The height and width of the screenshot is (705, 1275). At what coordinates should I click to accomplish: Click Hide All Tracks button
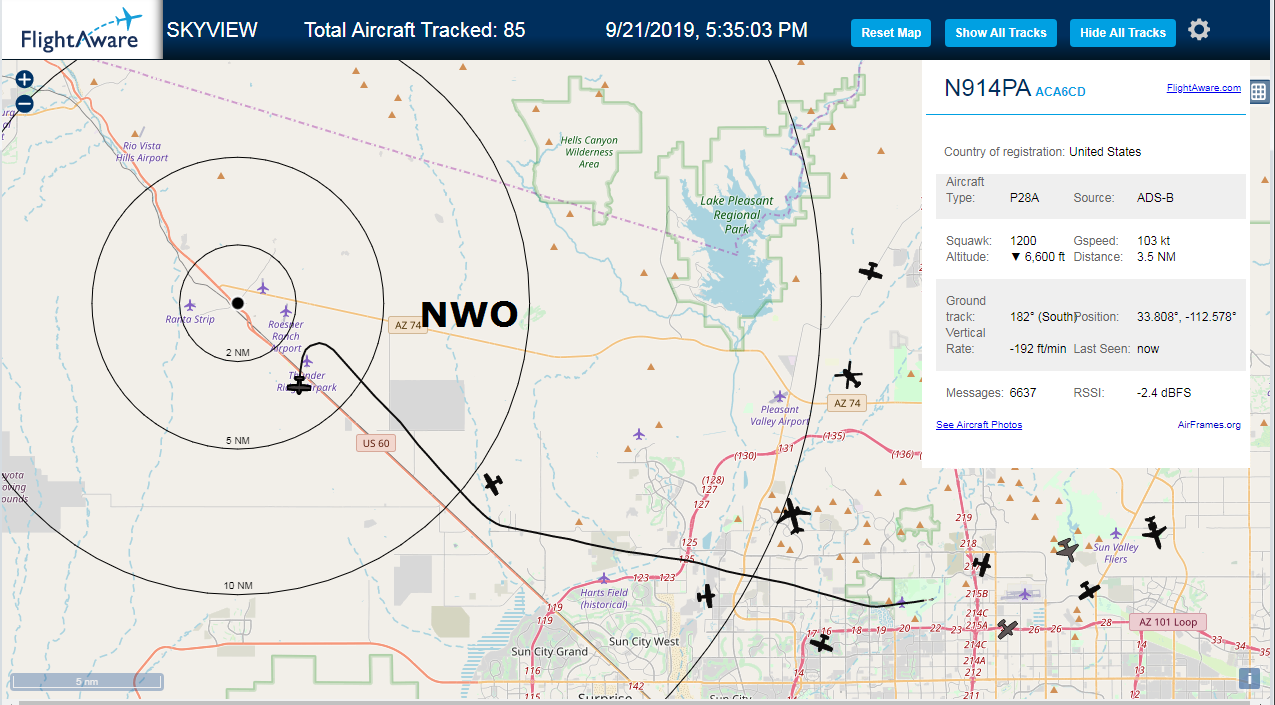coord(1123,33)
